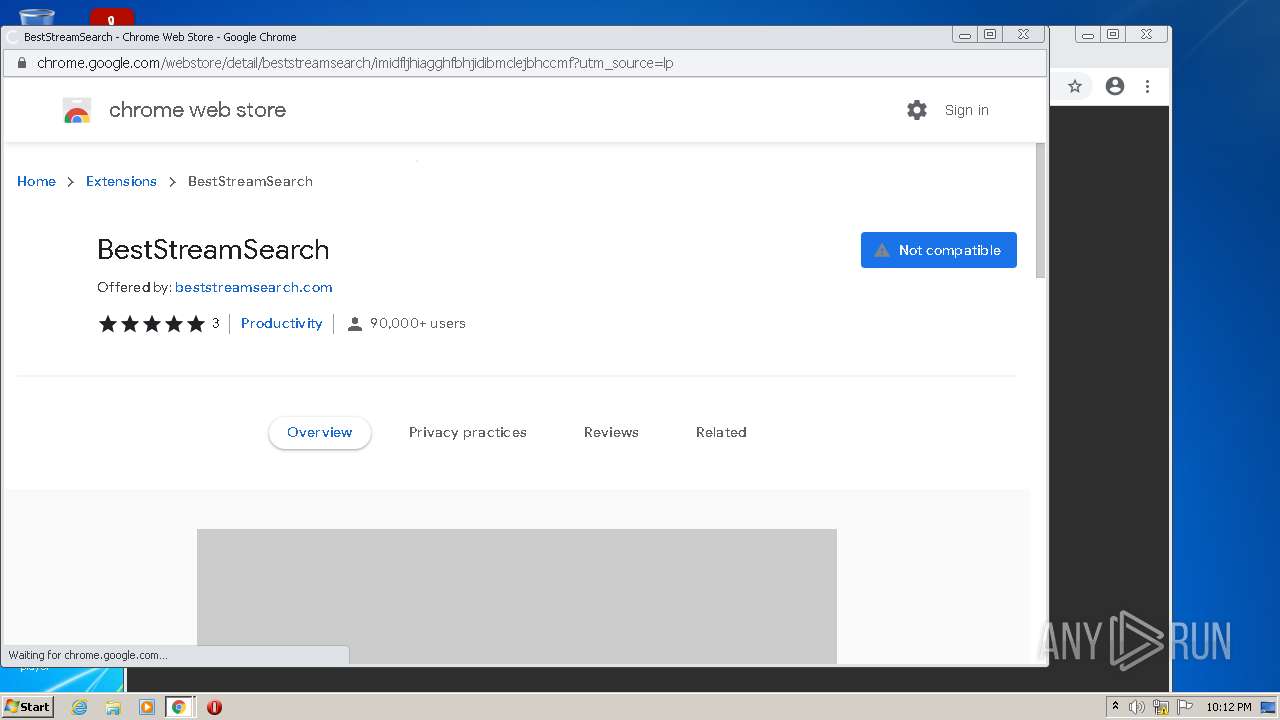Image resolution: width=1280 pixels, height=720 pixels.
Task: Sign in to Chrome Web Store
Action: coord(967,110)
